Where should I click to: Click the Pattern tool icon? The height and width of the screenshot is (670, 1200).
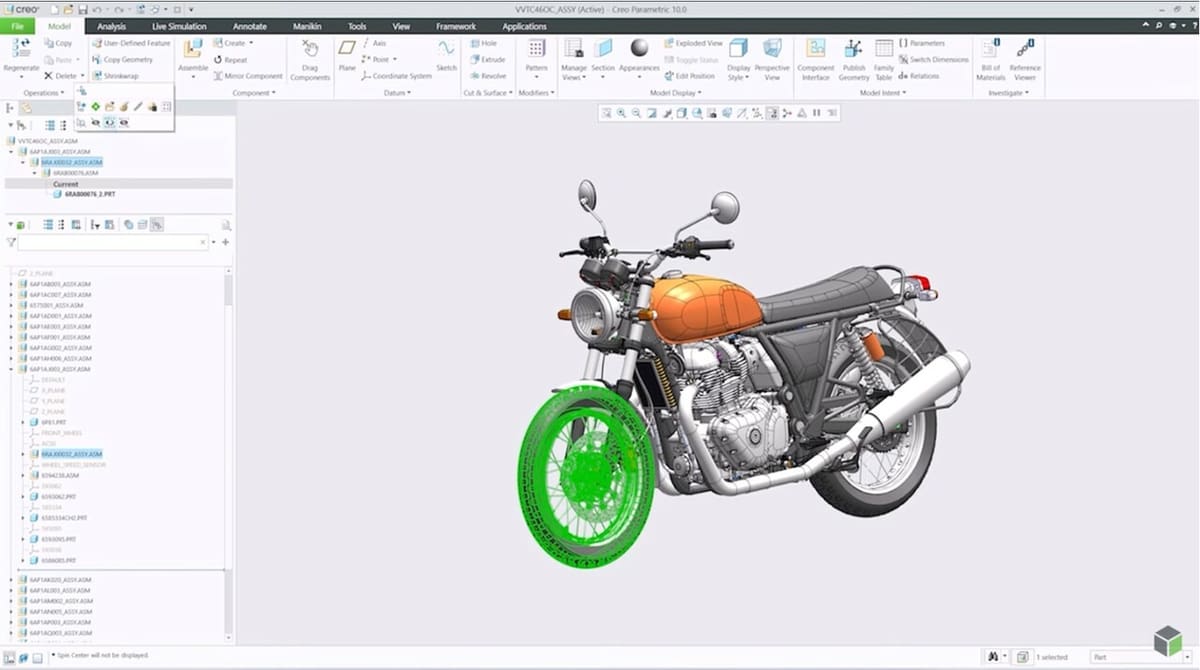537,49
